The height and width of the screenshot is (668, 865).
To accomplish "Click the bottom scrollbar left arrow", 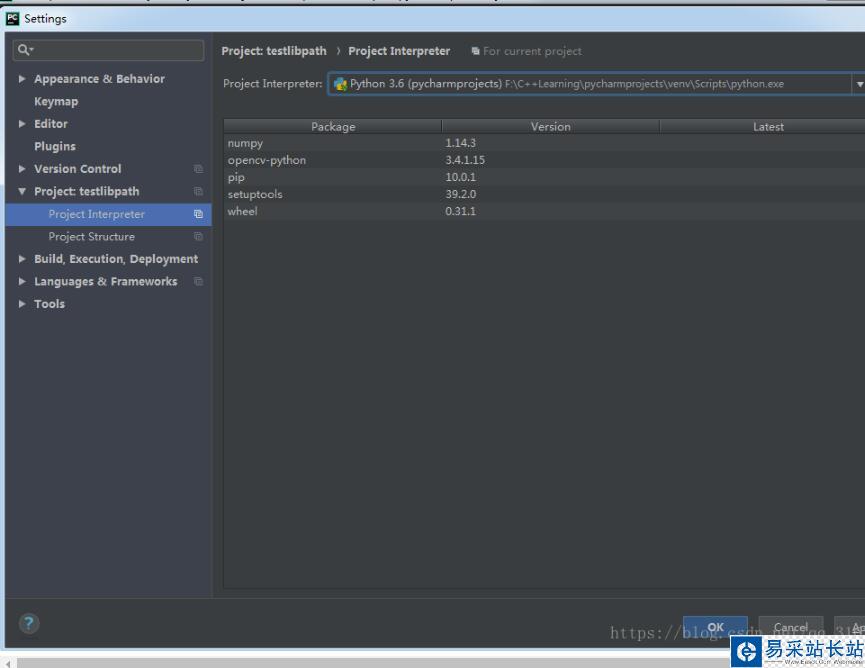I will click(x=8, y=664).
